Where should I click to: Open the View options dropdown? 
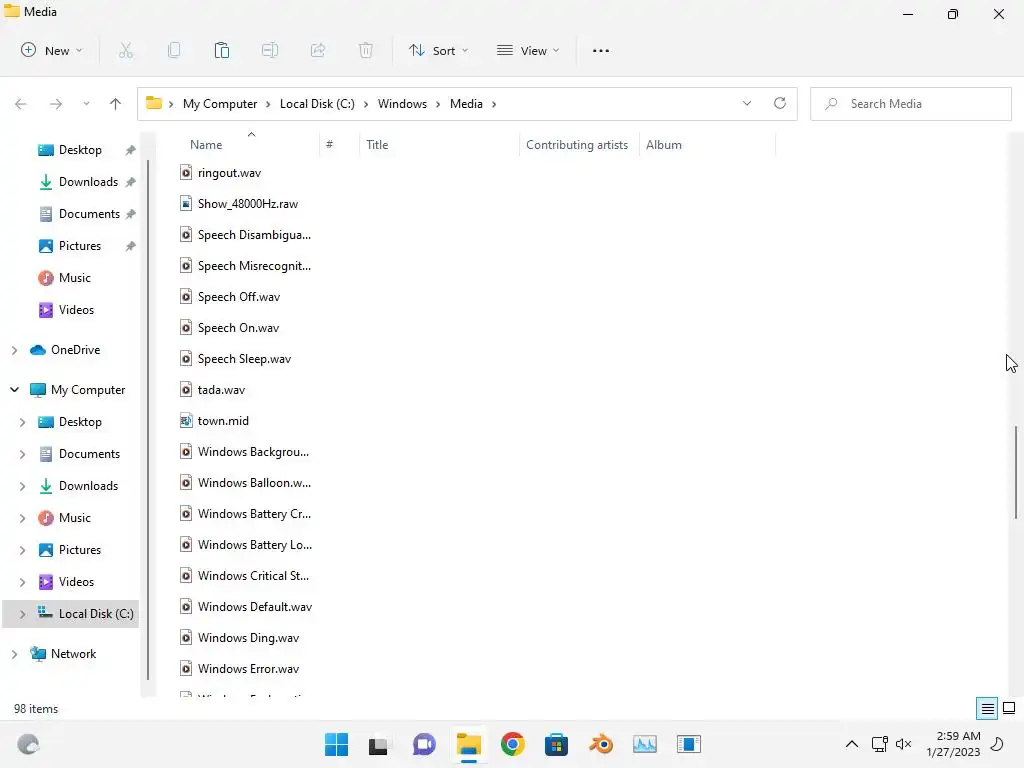528,50
